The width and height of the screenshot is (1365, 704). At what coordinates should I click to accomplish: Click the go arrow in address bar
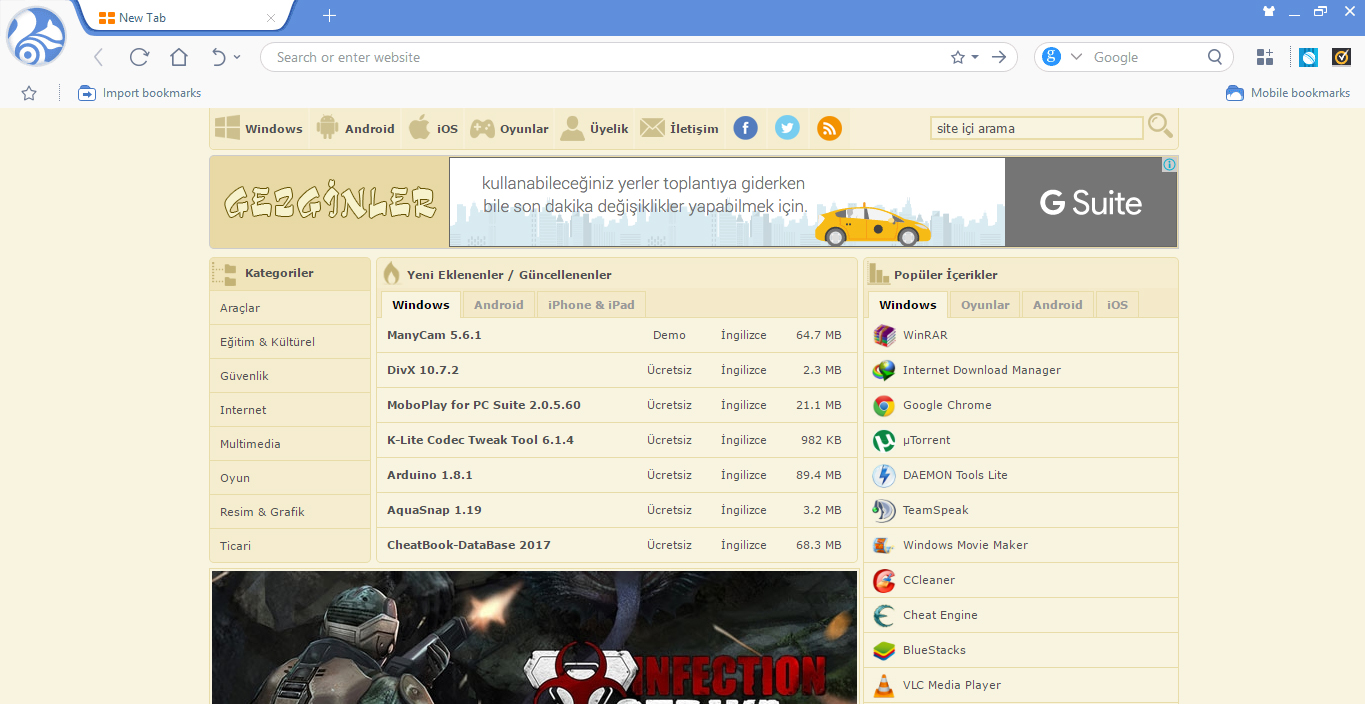point(998,57)
